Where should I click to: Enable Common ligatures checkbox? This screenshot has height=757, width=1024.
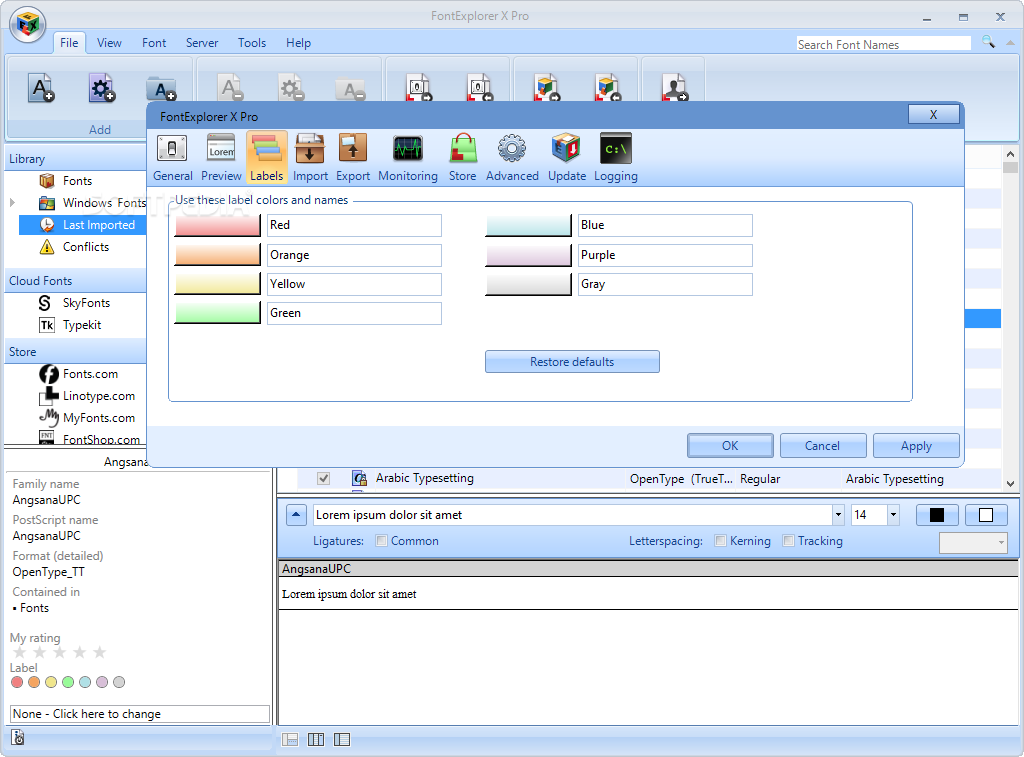[x=382, y=541]
